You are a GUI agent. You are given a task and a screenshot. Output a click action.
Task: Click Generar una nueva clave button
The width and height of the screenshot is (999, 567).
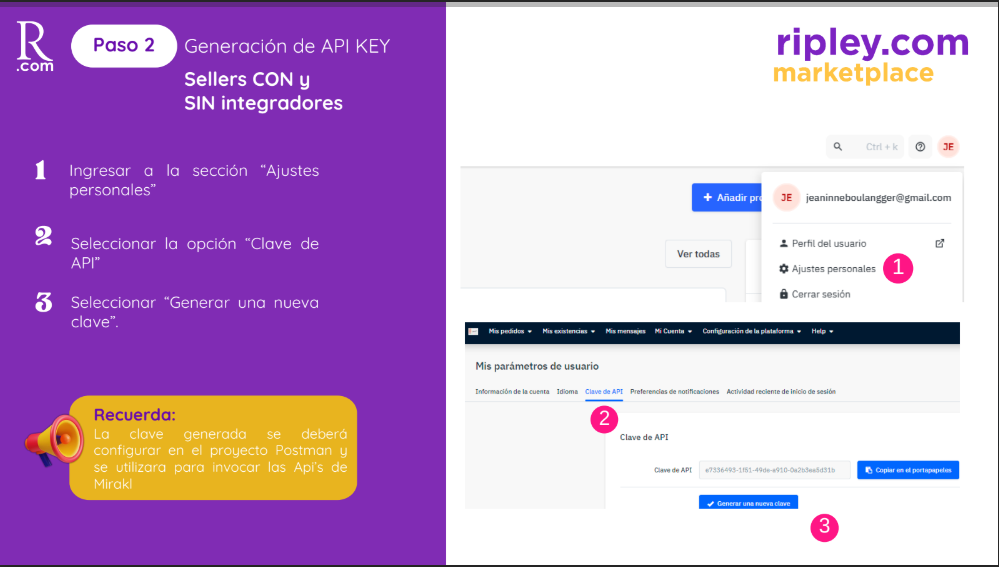click(748, 503)
